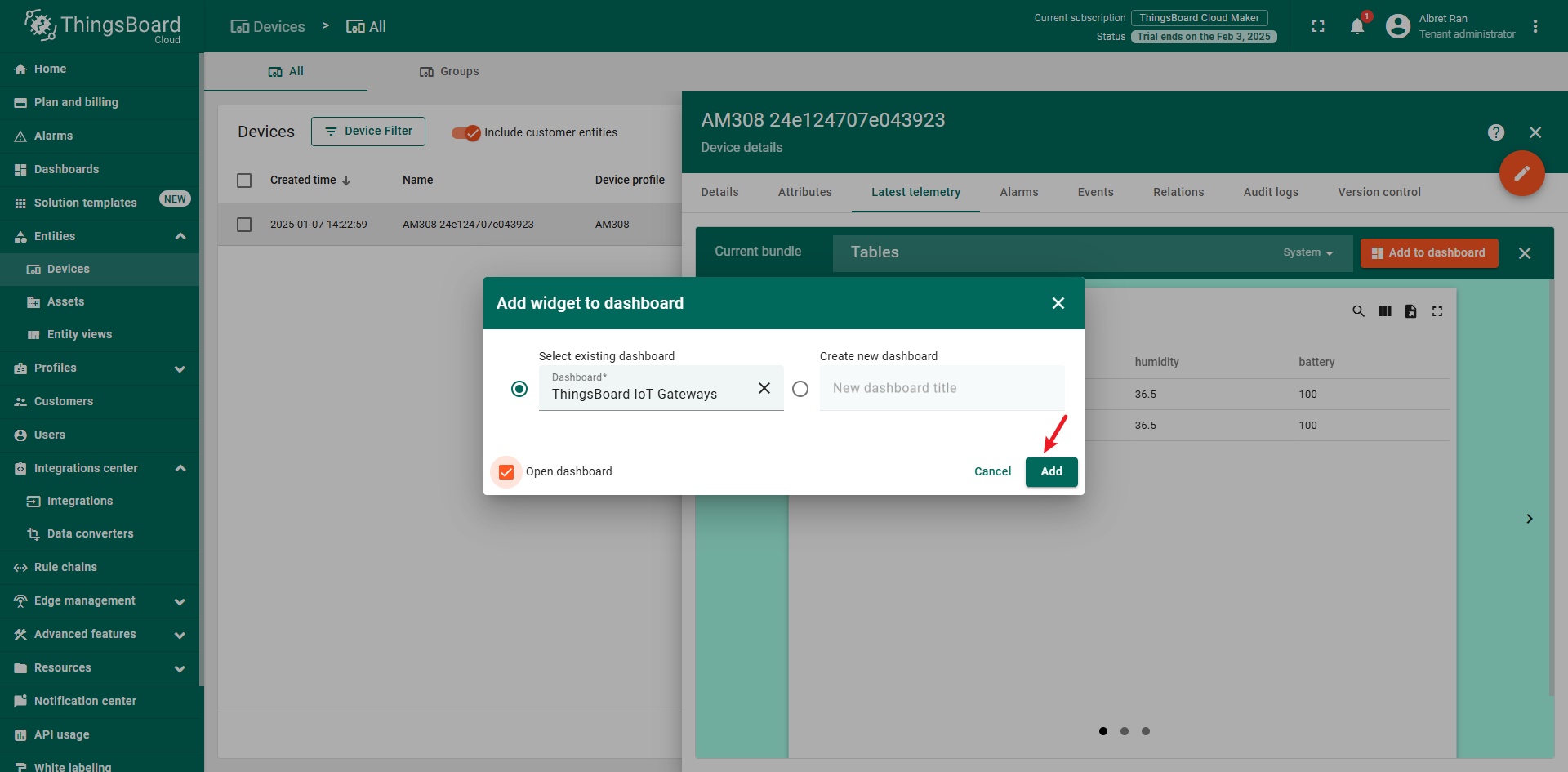Viewport: 1568px width, 772px height.
Task: Open the notifications bell
Action: pyautogui.click(x=1357, y=26)
